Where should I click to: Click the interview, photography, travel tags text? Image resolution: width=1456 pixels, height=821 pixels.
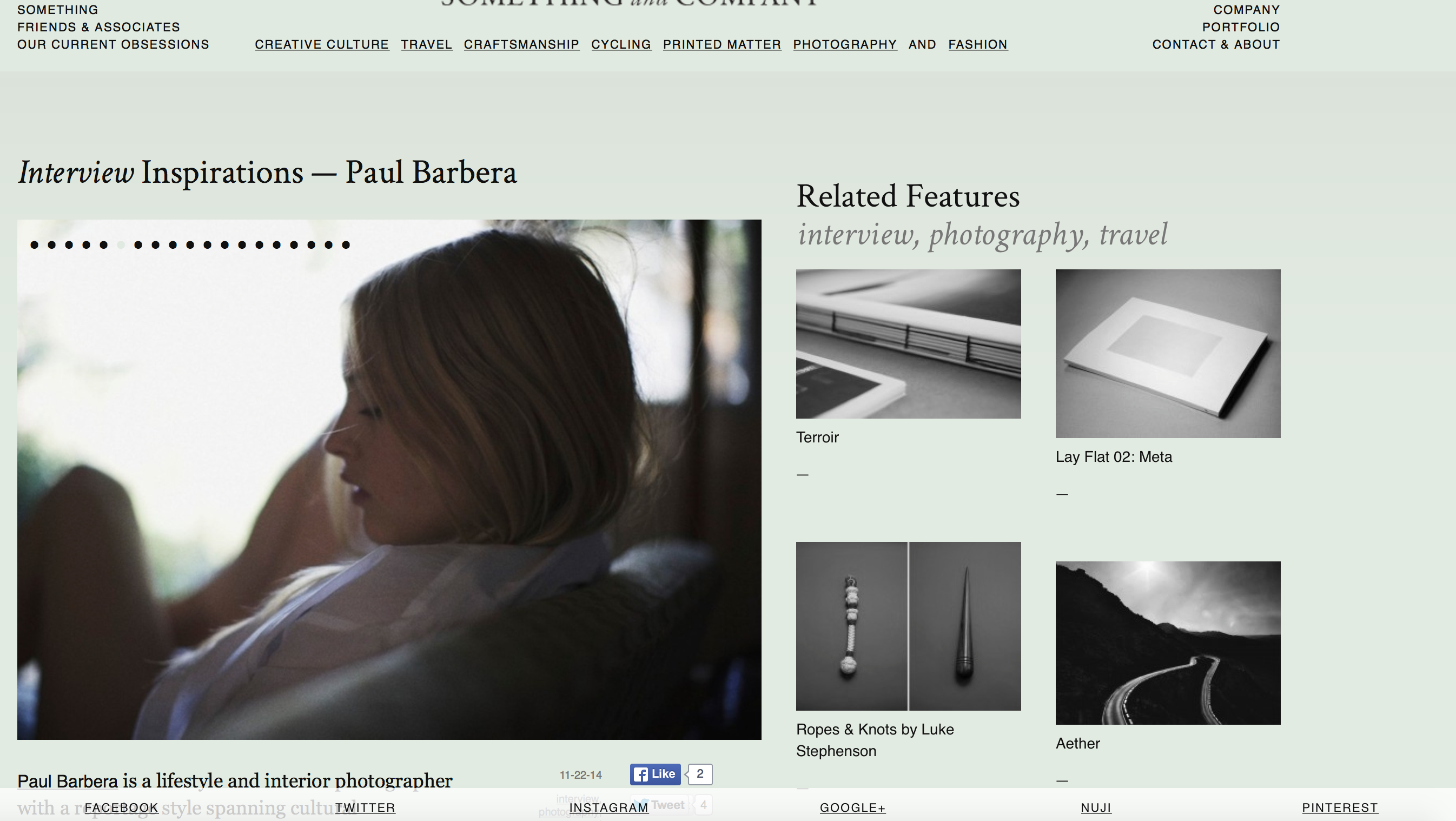tap(982, 235)
